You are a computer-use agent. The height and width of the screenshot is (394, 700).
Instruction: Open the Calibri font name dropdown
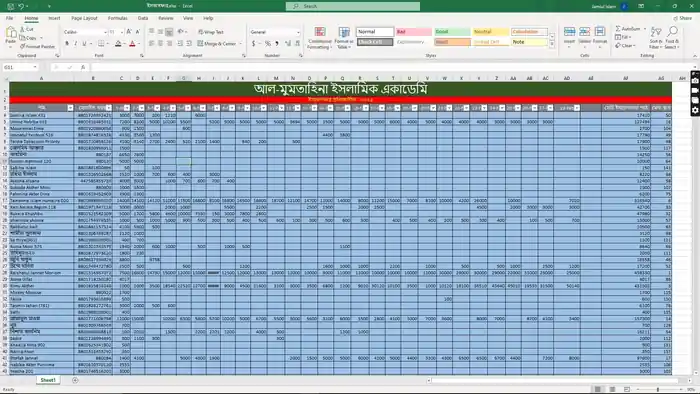coord(105,32)
